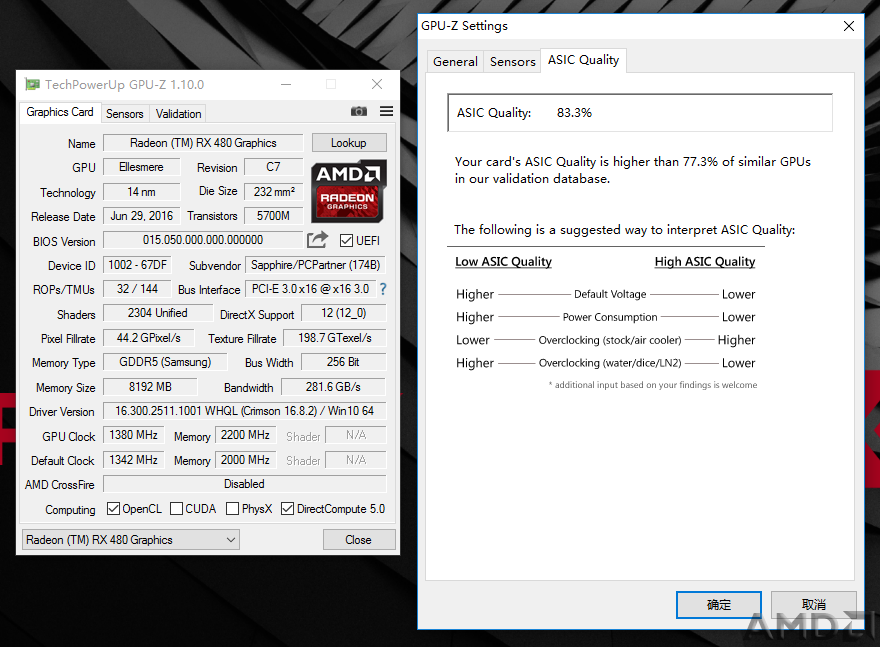Close the GPU-Z Settings dialog

[x=849, y=26]
